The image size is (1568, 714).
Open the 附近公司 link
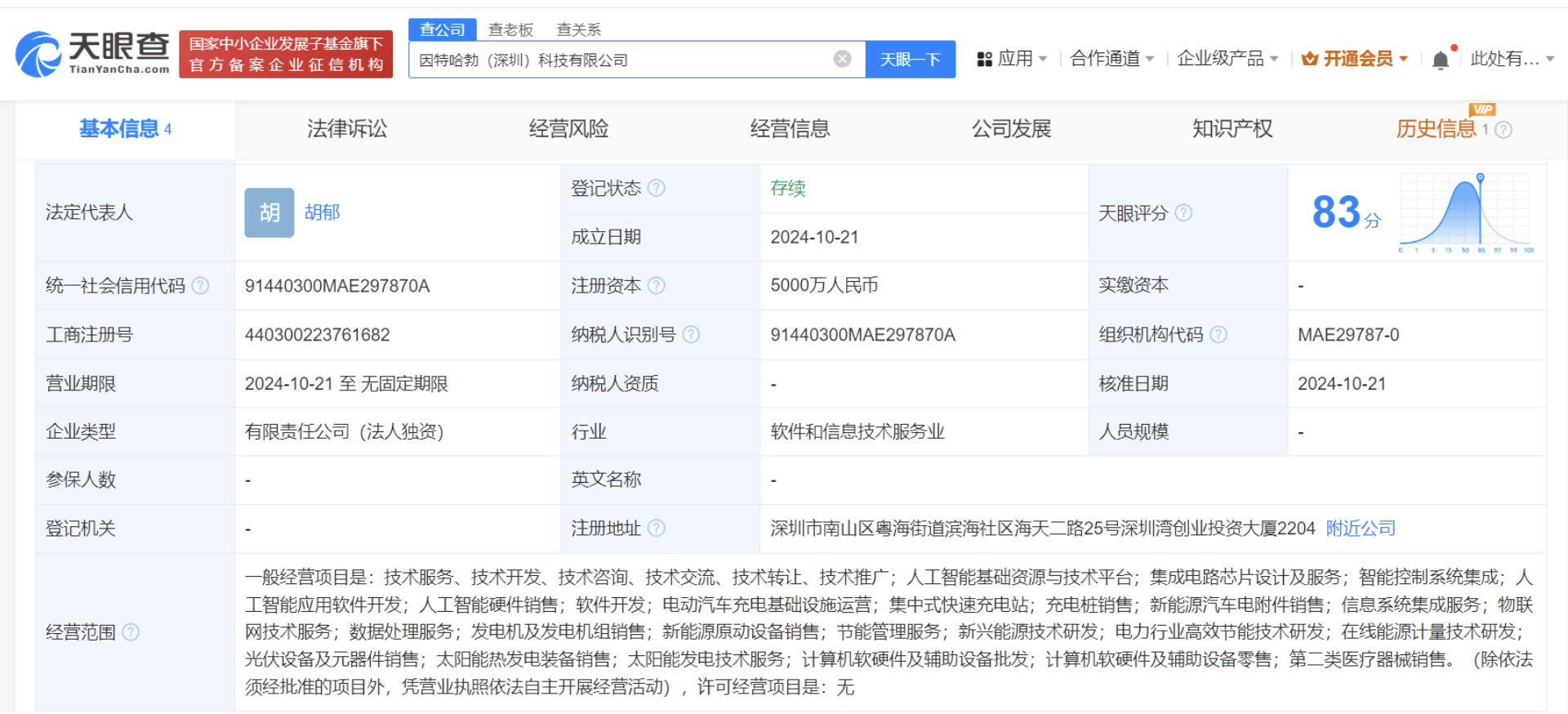pos(1361,529)
